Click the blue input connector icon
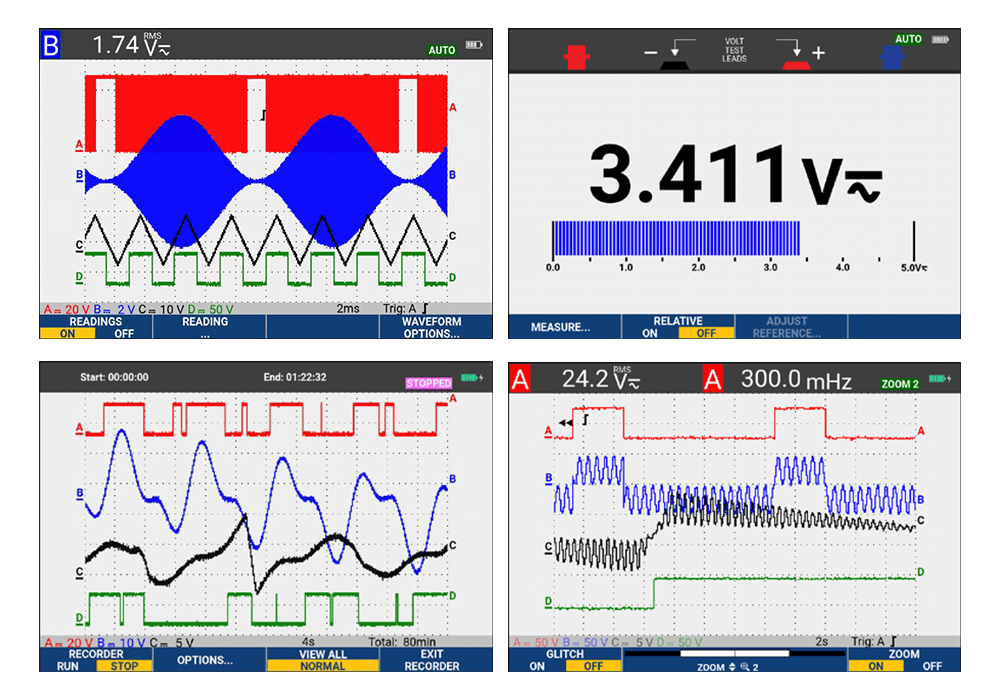Viewport: 1000px width, 700px height. (x=891, y=56)
